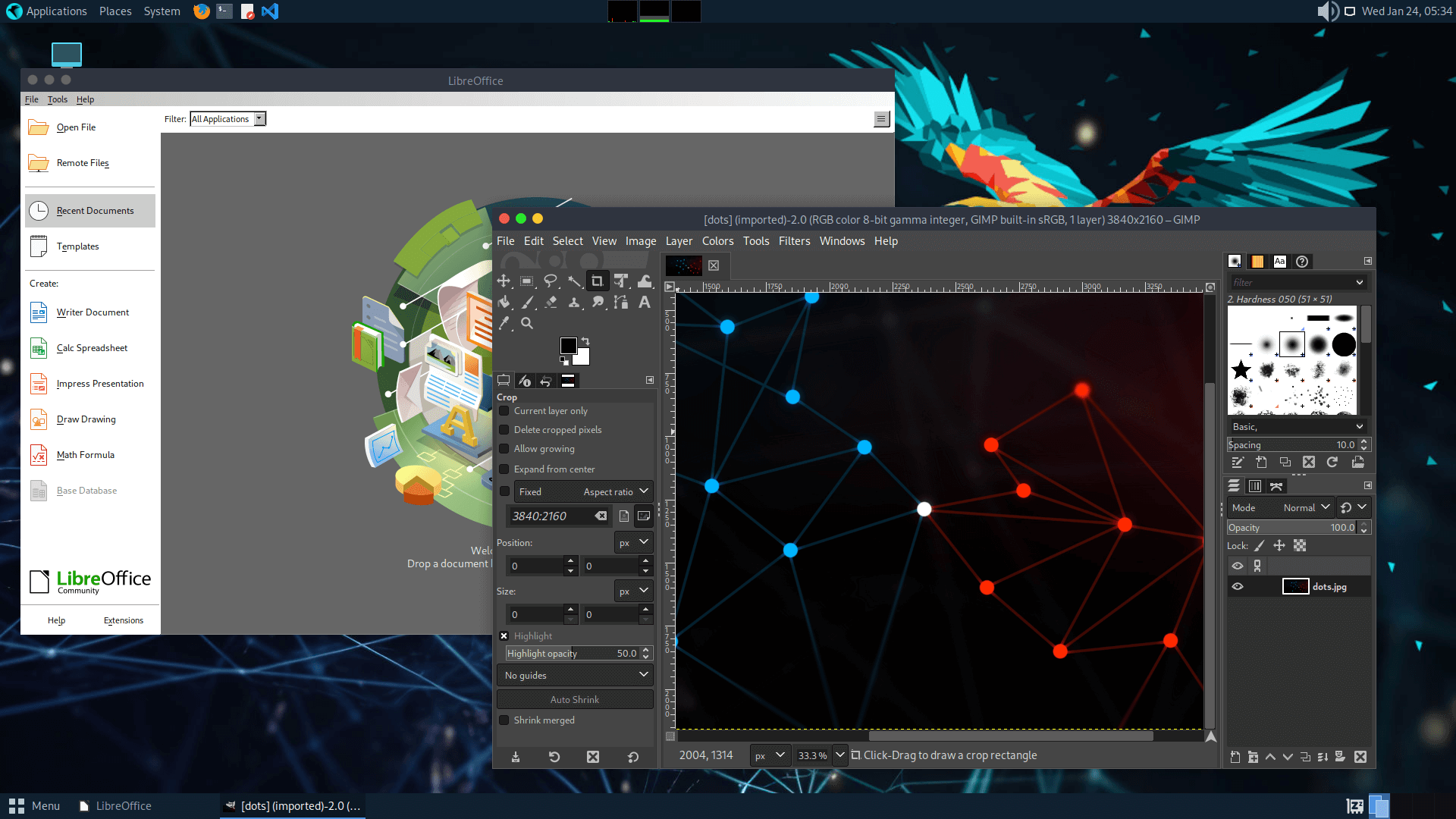Screen dimensions: 1456x819
Task: Select the Crop tool in GIMP toolbar
Action: 596,281
